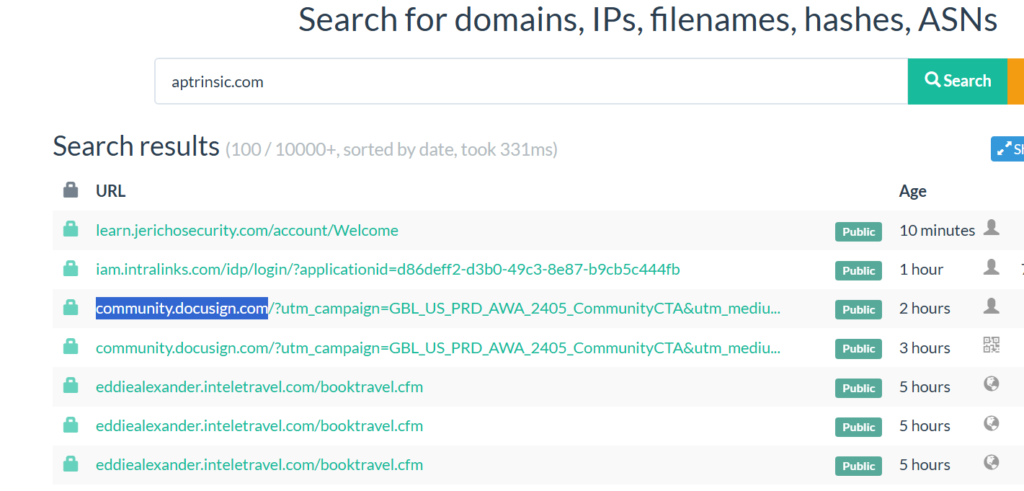This screenshot has width=1024, height=491.
Task: Click the globe icon in the topmost eddiealexander row
Action: tap(991, 385)
